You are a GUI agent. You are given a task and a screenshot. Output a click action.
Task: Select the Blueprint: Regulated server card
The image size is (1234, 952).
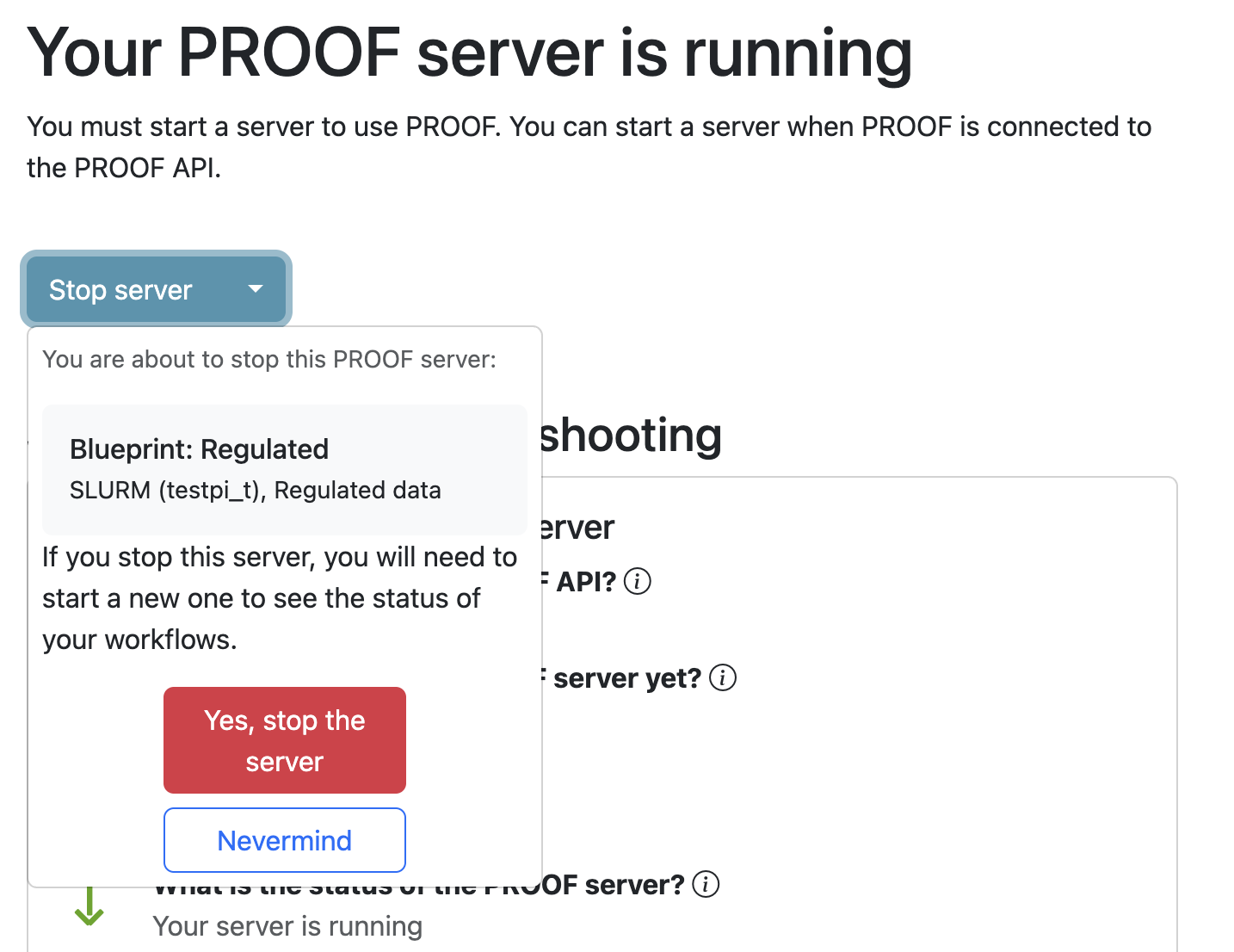pyautogui.click(x=284, y=470)
